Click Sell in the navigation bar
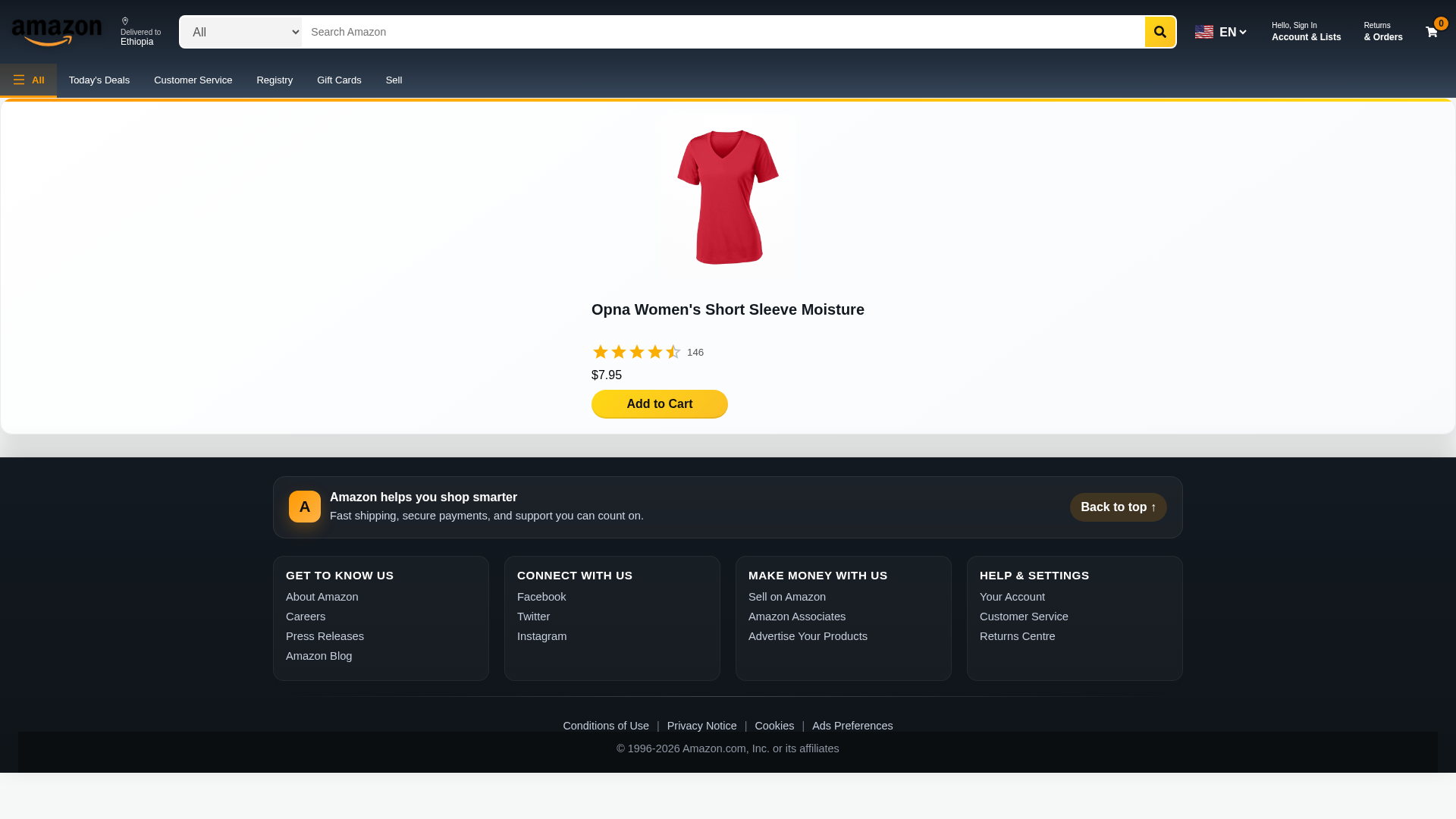 (x=394, y=80)
